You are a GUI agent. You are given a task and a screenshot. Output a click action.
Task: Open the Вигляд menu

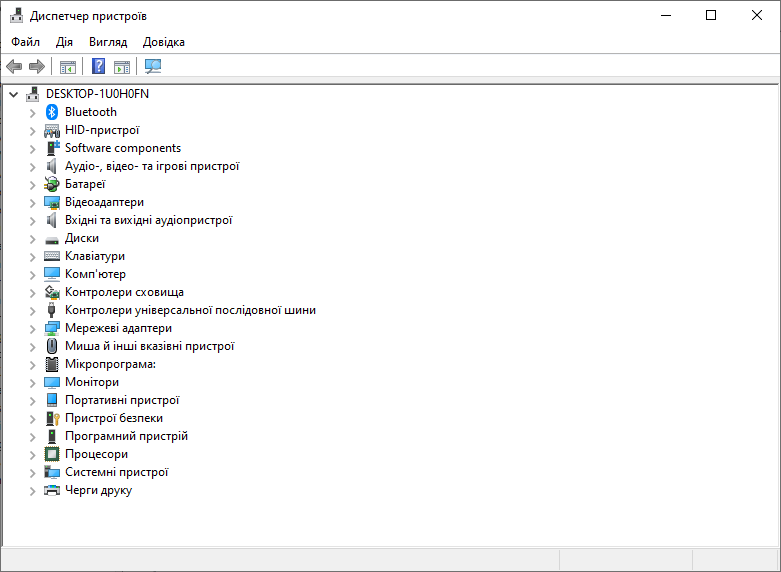[108, 42]
